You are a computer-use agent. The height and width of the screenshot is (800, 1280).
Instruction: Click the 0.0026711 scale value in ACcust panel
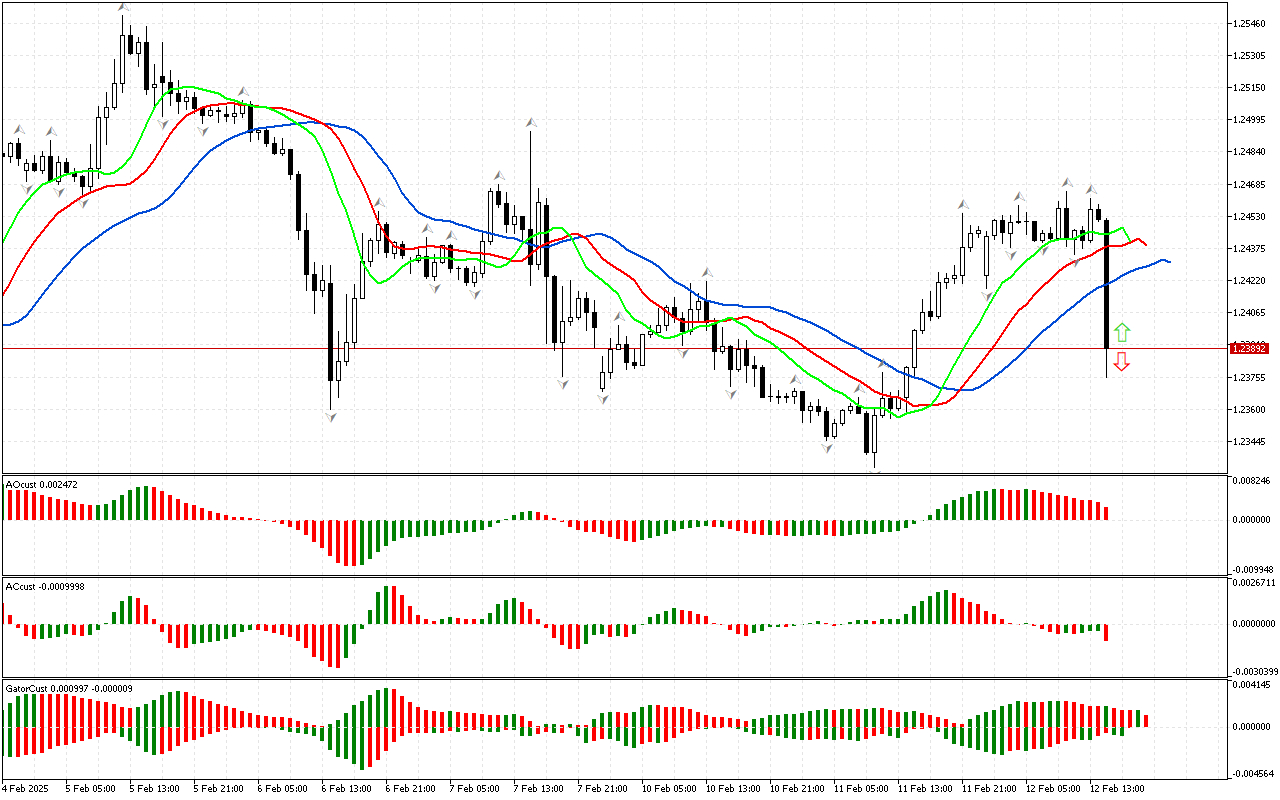pos(1254,582)
